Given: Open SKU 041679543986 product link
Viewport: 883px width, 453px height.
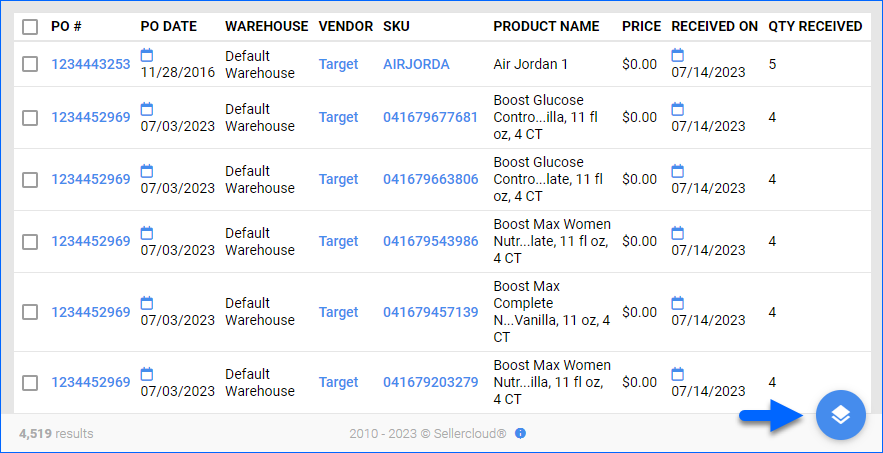Looking at the screenshot, I should 431,241.
